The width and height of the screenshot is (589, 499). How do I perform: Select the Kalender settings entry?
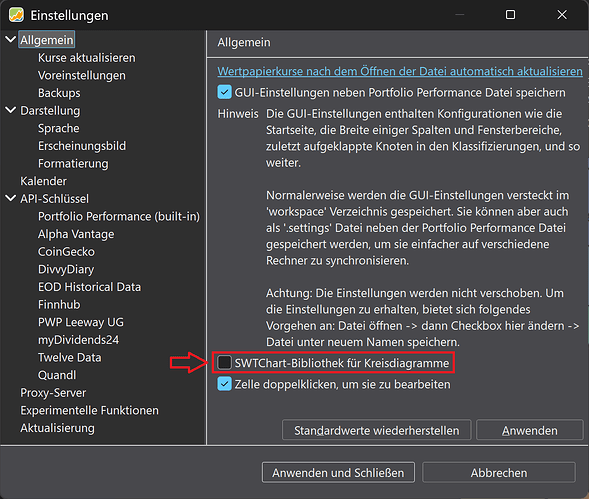point(43,181)
